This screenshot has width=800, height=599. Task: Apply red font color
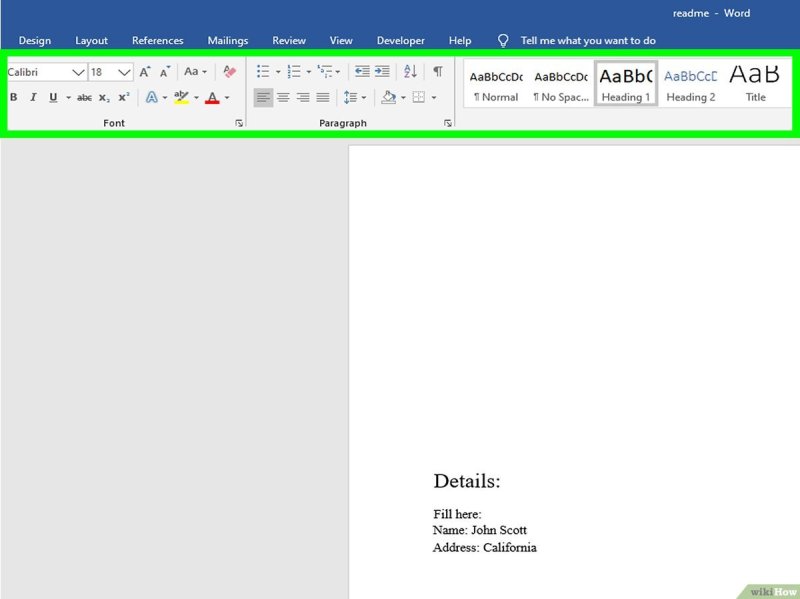coord(212,97)
